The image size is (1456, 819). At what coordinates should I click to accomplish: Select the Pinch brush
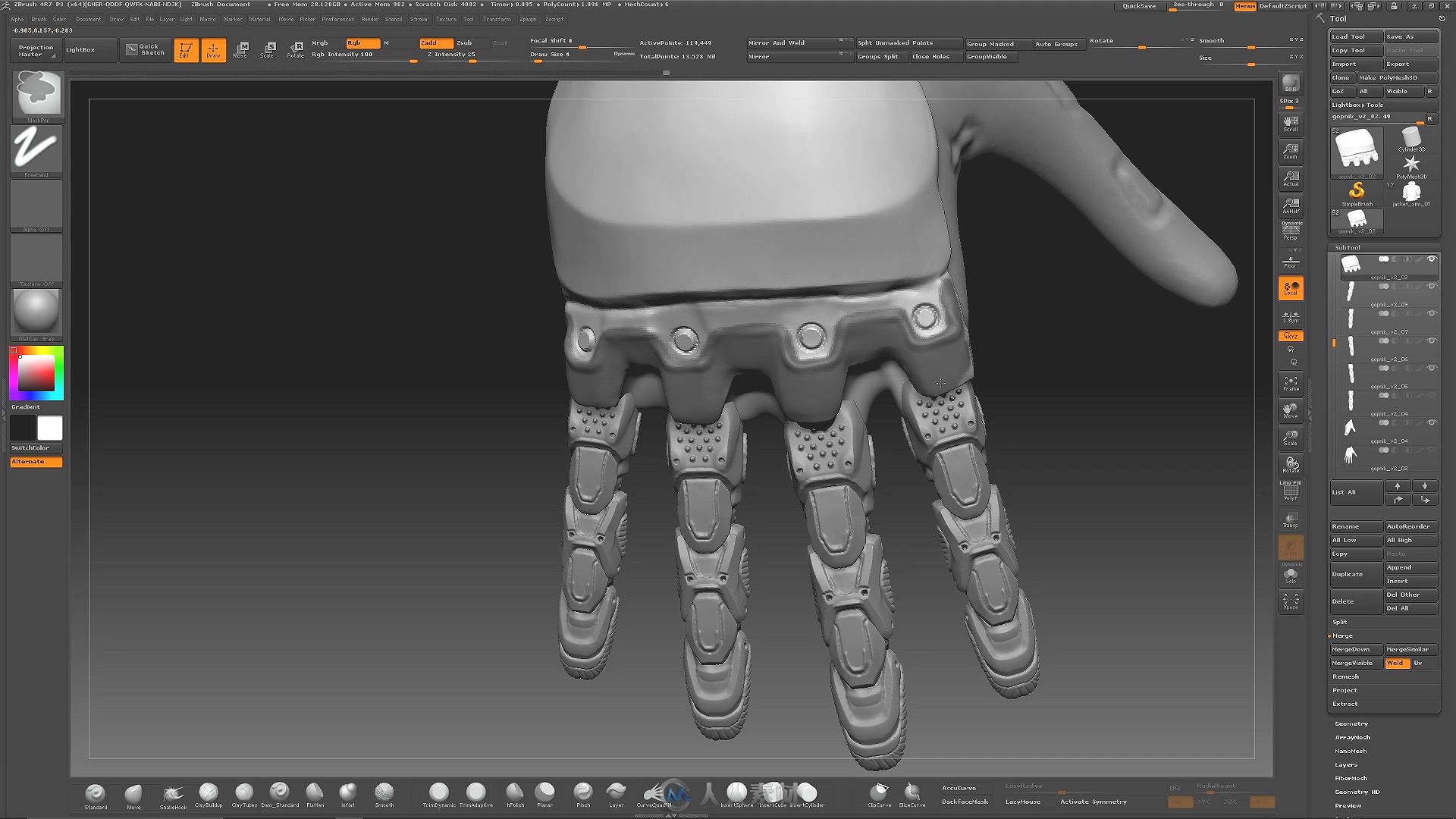(x=583, y=795)
